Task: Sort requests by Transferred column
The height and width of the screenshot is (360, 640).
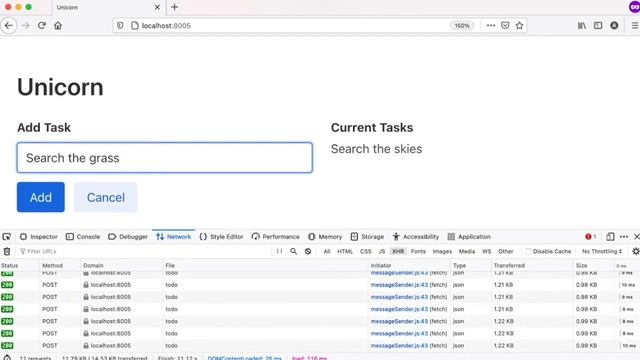Action: point(532,265)
